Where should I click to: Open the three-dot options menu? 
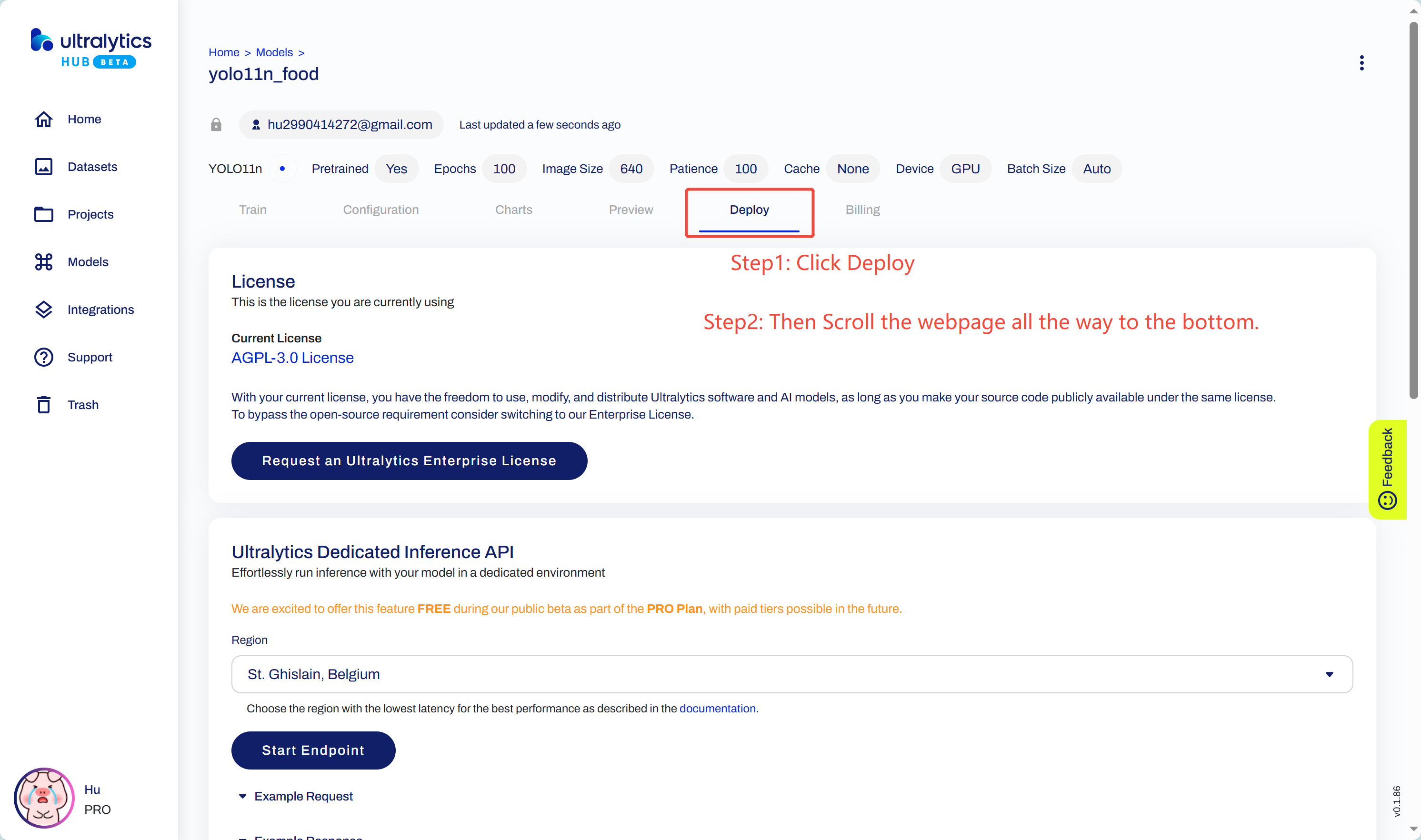pos(1361,63)
